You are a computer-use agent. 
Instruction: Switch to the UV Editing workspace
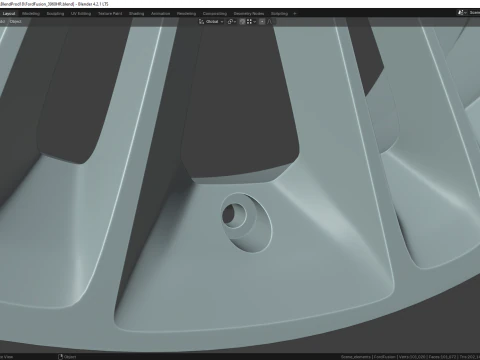click(81, 14)
